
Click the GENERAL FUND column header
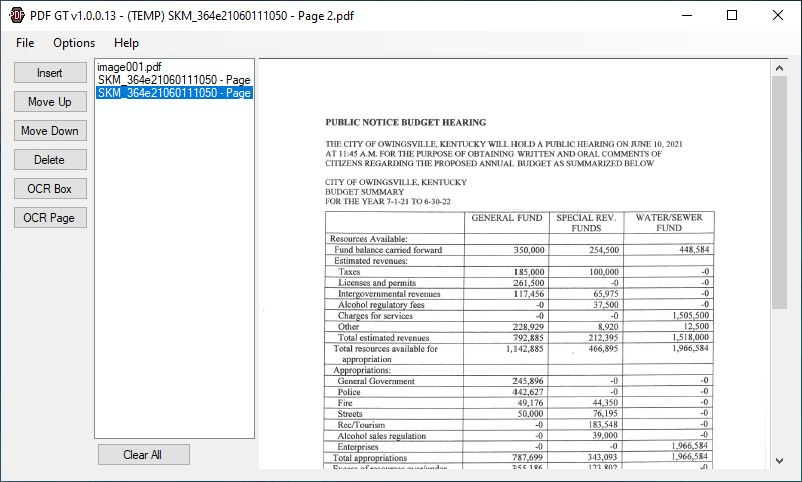[x=506, y=218]
